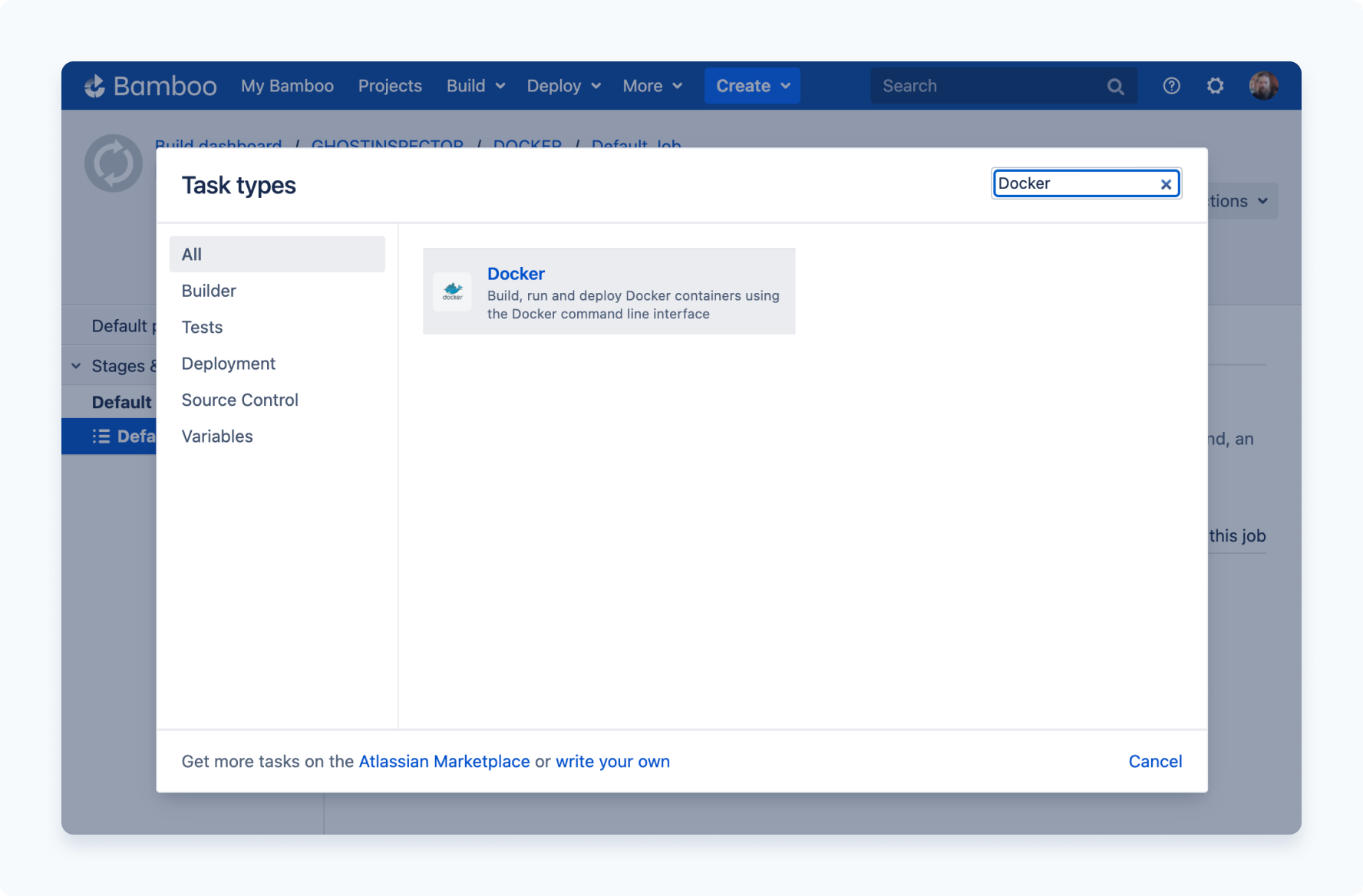Viewport: 1363px width, 896px height.
Task: Click the search magnifier icon in navbar
Action: coord(1115,85)
